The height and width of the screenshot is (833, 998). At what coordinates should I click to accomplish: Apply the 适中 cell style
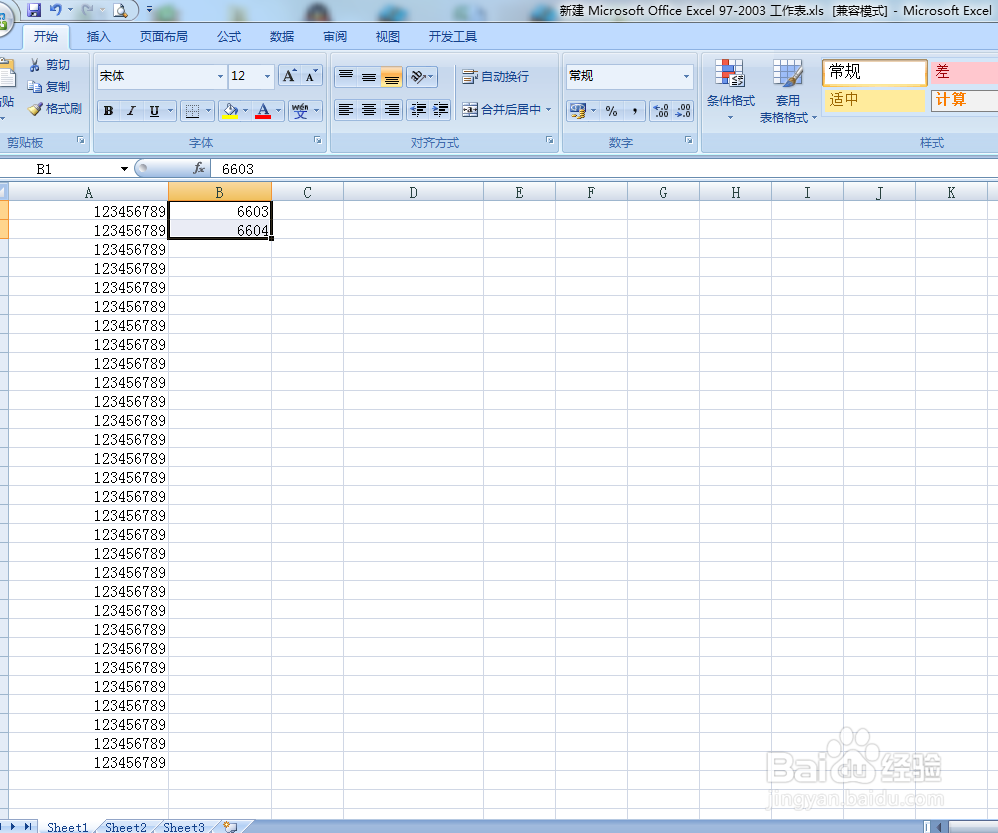[x=875, y=100]
